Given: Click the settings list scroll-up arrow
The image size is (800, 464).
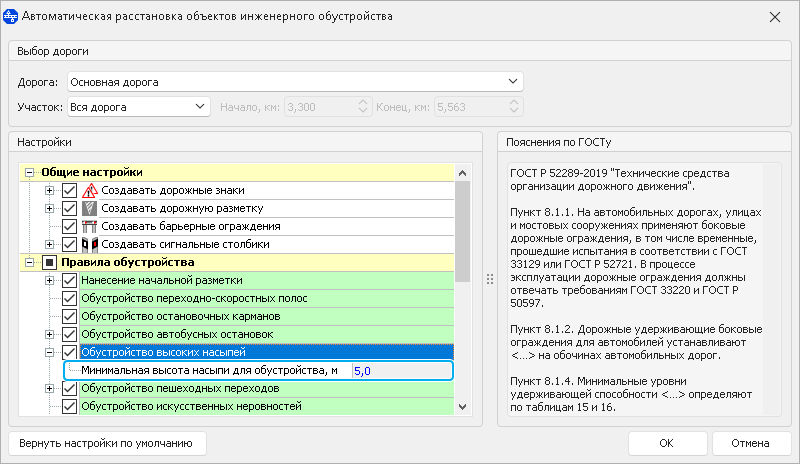Looking at the screenshot, I should [462, 173].
